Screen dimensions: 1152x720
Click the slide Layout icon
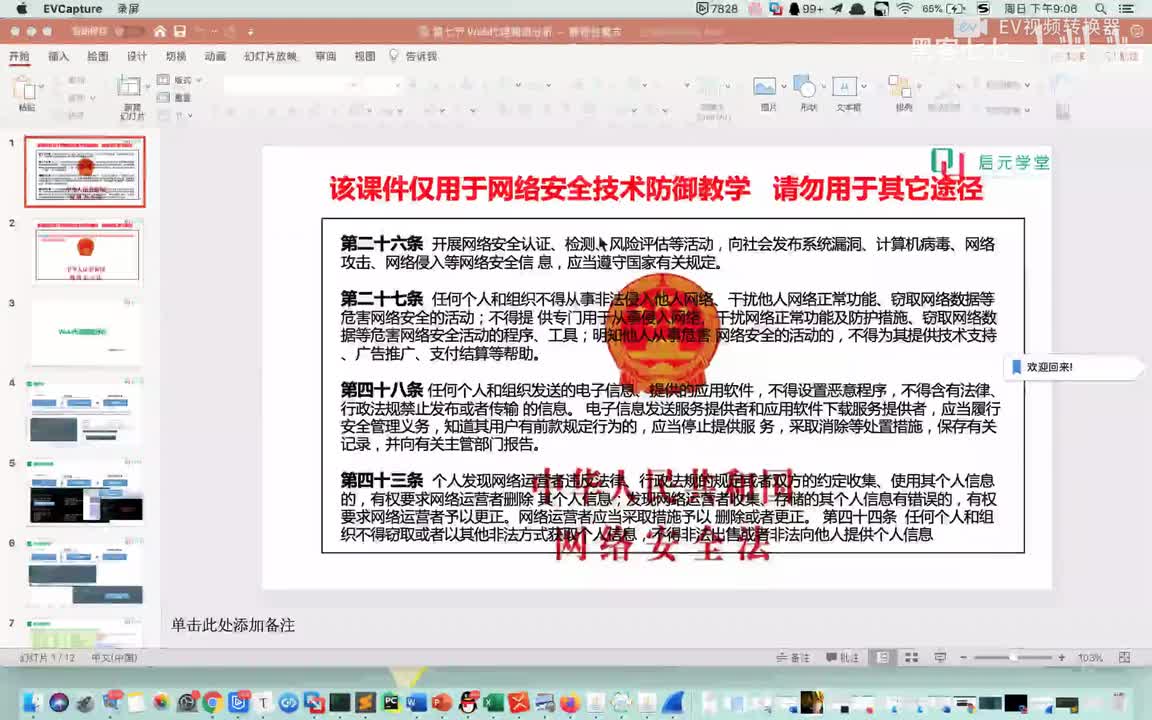tap(163, 80)
